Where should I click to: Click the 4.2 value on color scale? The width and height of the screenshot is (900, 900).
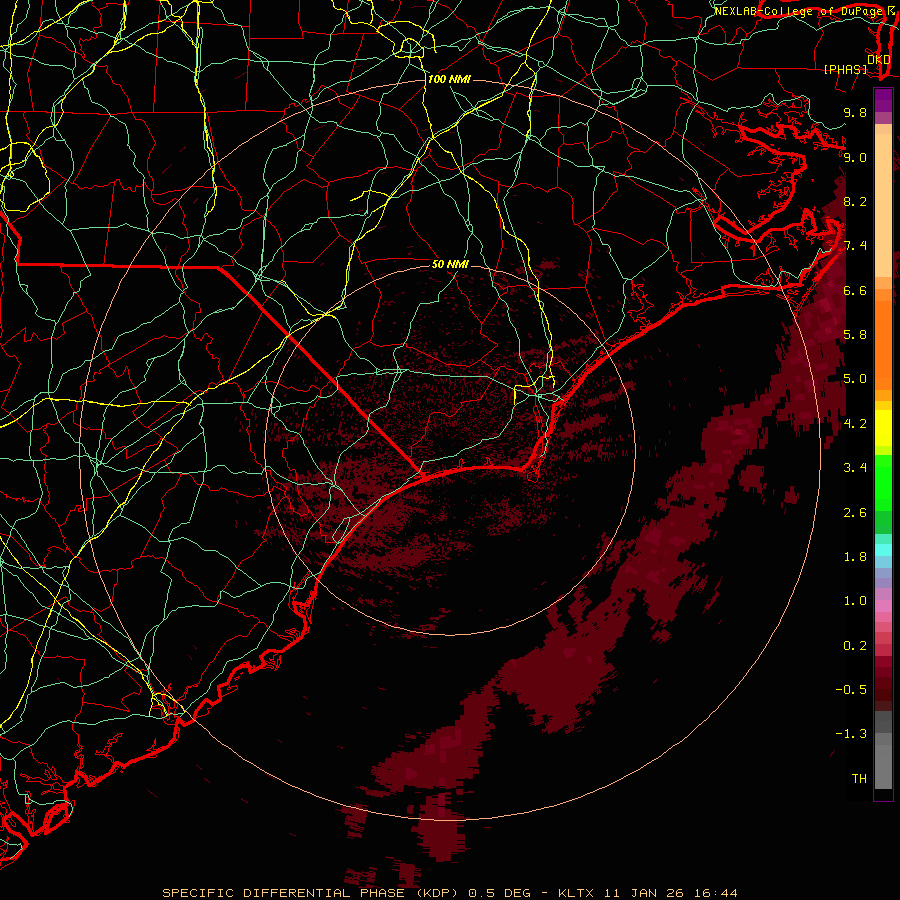855,424
